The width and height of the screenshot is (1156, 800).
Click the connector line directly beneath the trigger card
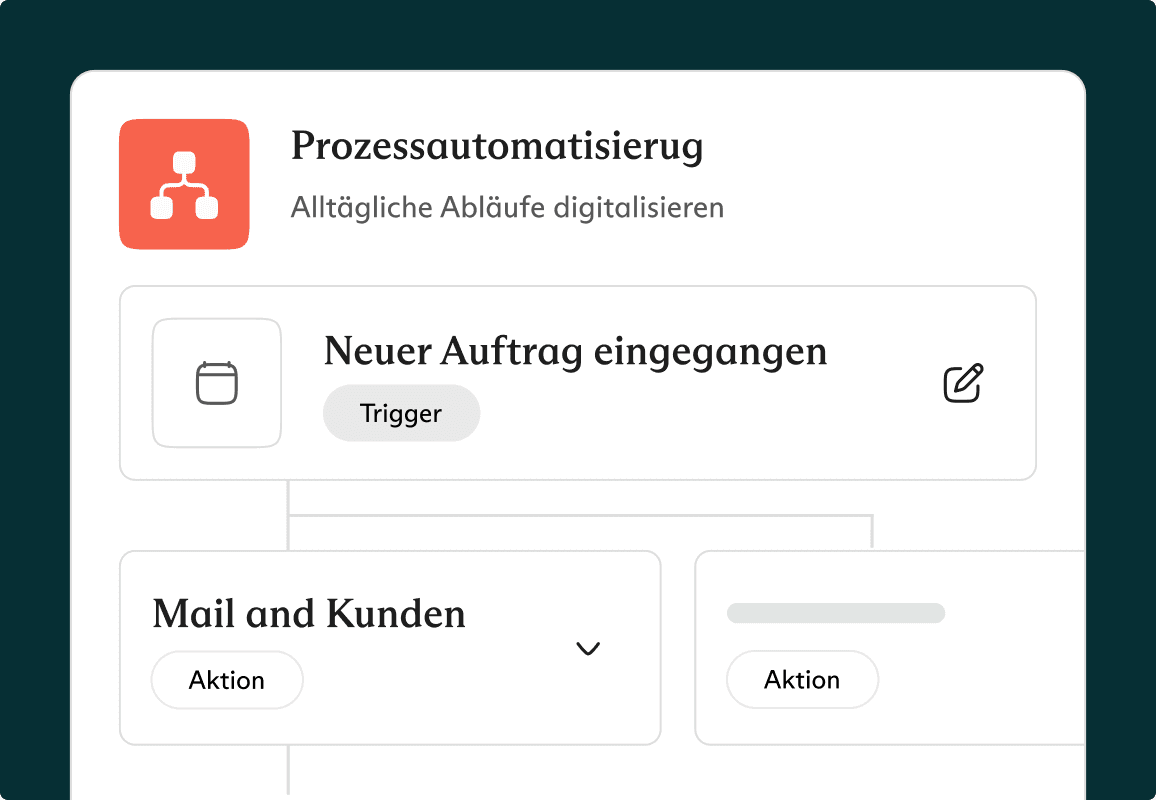tap(288, 497)
